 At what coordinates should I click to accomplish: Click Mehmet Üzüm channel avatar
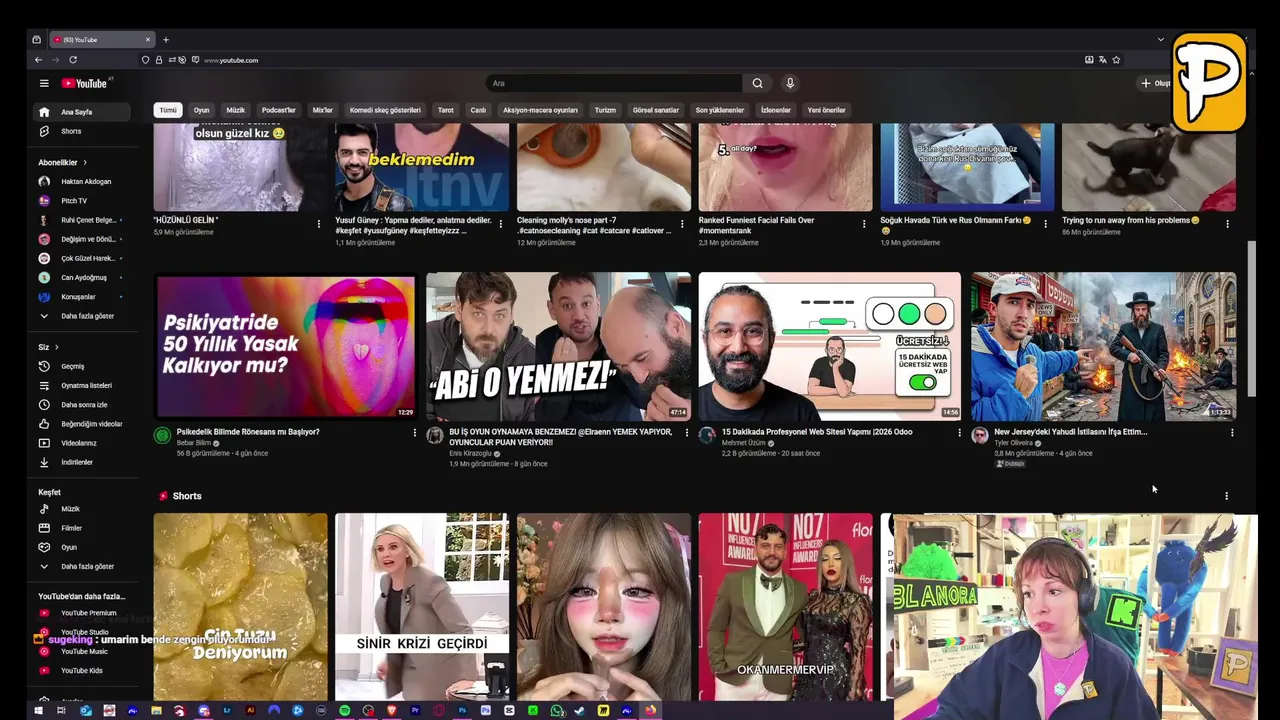click(x=707, y=435)
